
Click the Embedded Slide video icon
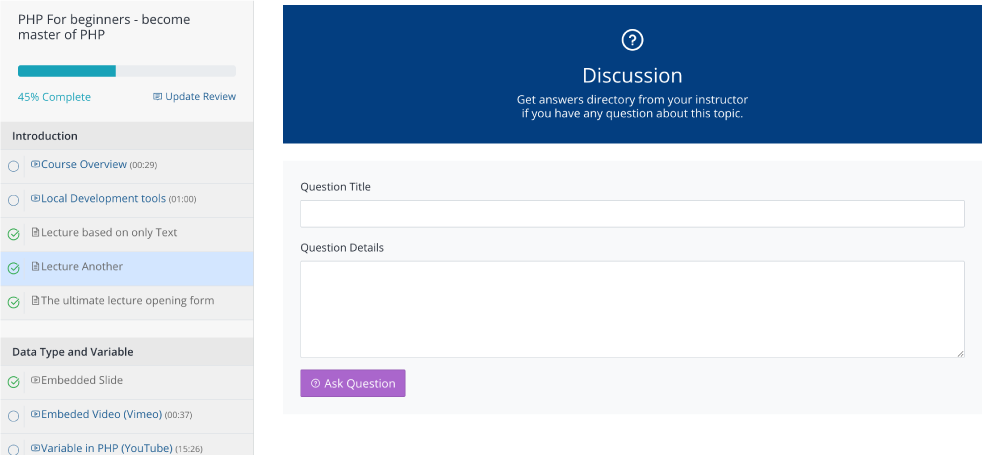pyautogui.click(x=36, y=380)
